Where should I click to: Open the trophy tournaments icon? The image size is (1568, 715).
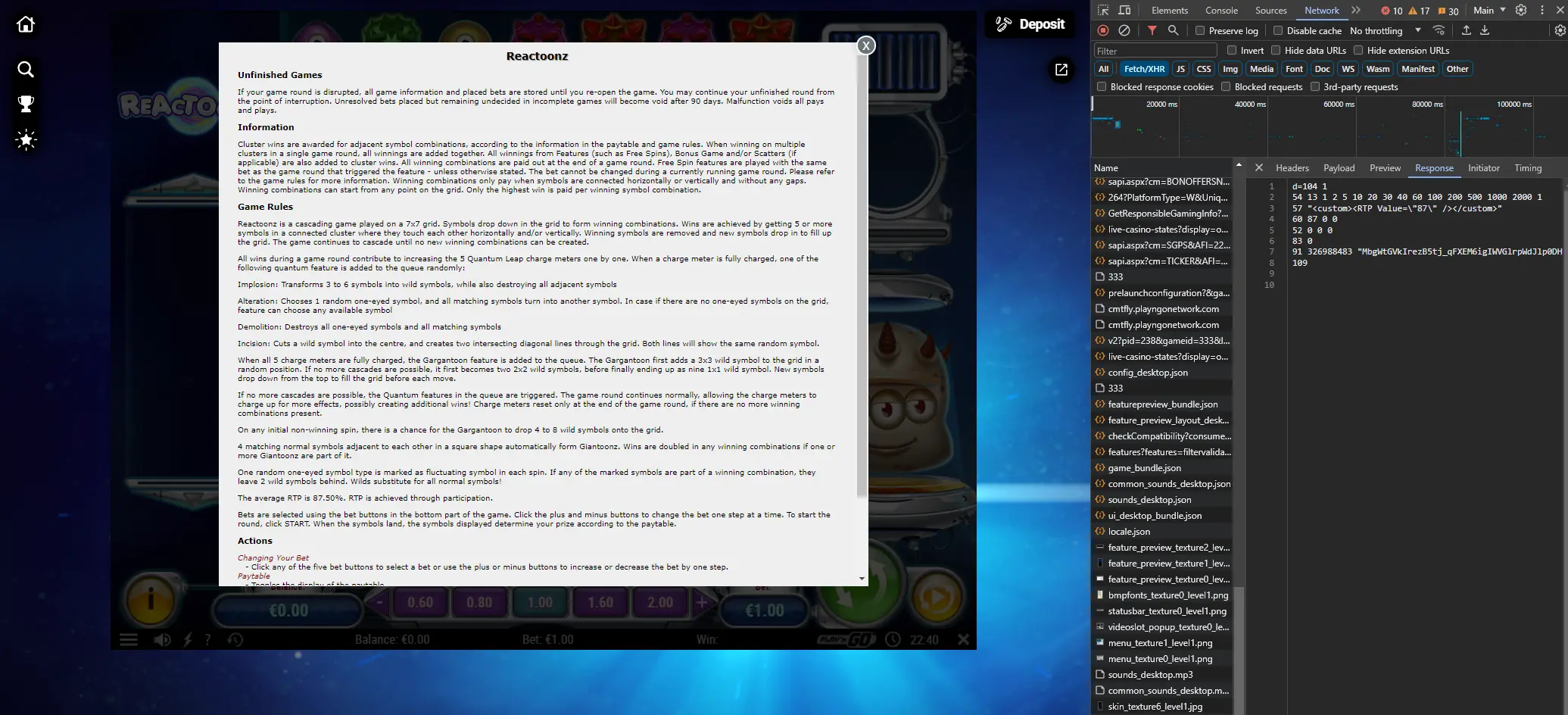pos(26,104)
